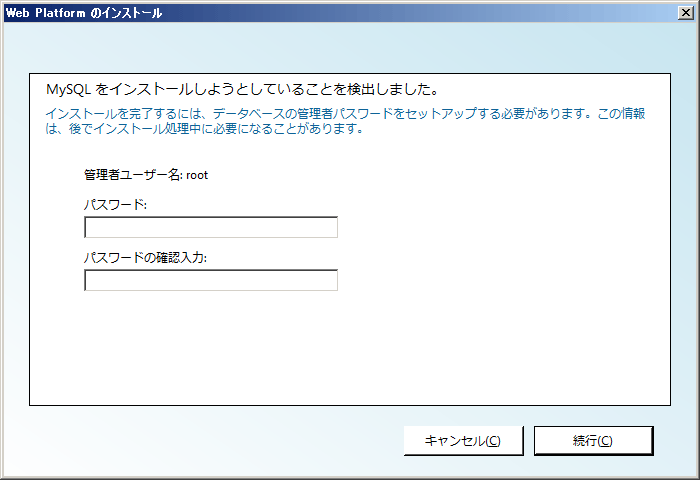Select the first line of blue description
This screenshot has height=480, width=700.
pos(345,113)
